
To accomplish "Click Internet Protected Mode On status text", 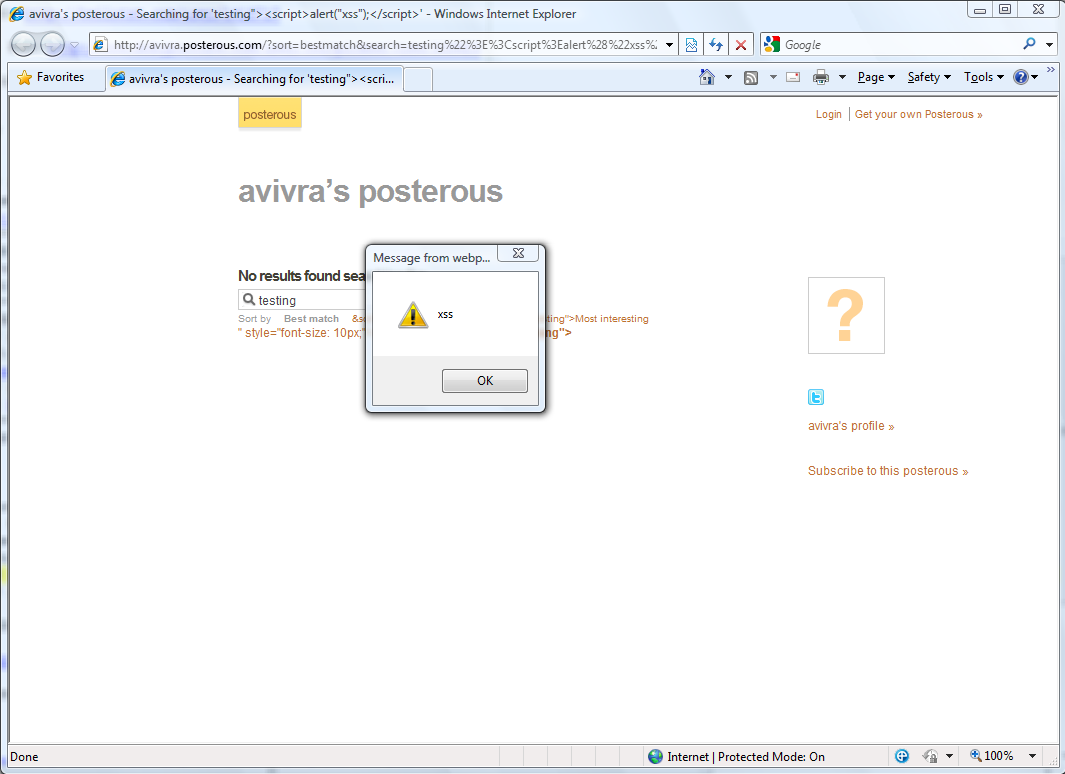I will (746, 756).
